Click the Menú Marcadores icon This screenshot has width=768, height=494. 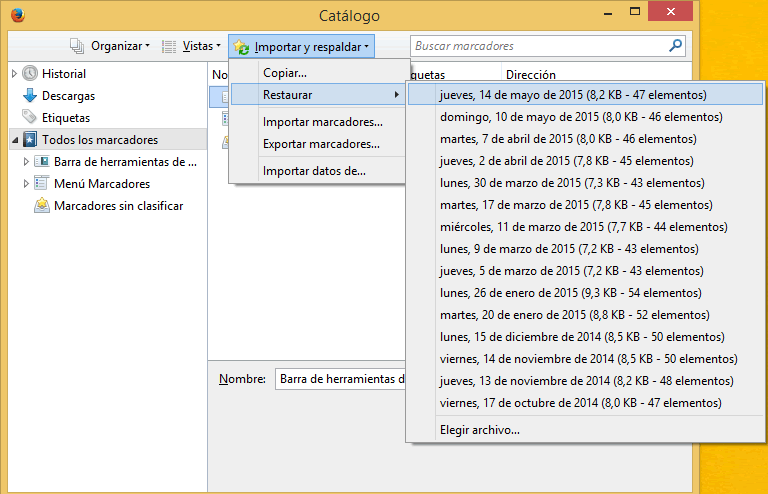click(x=41, y=183)
